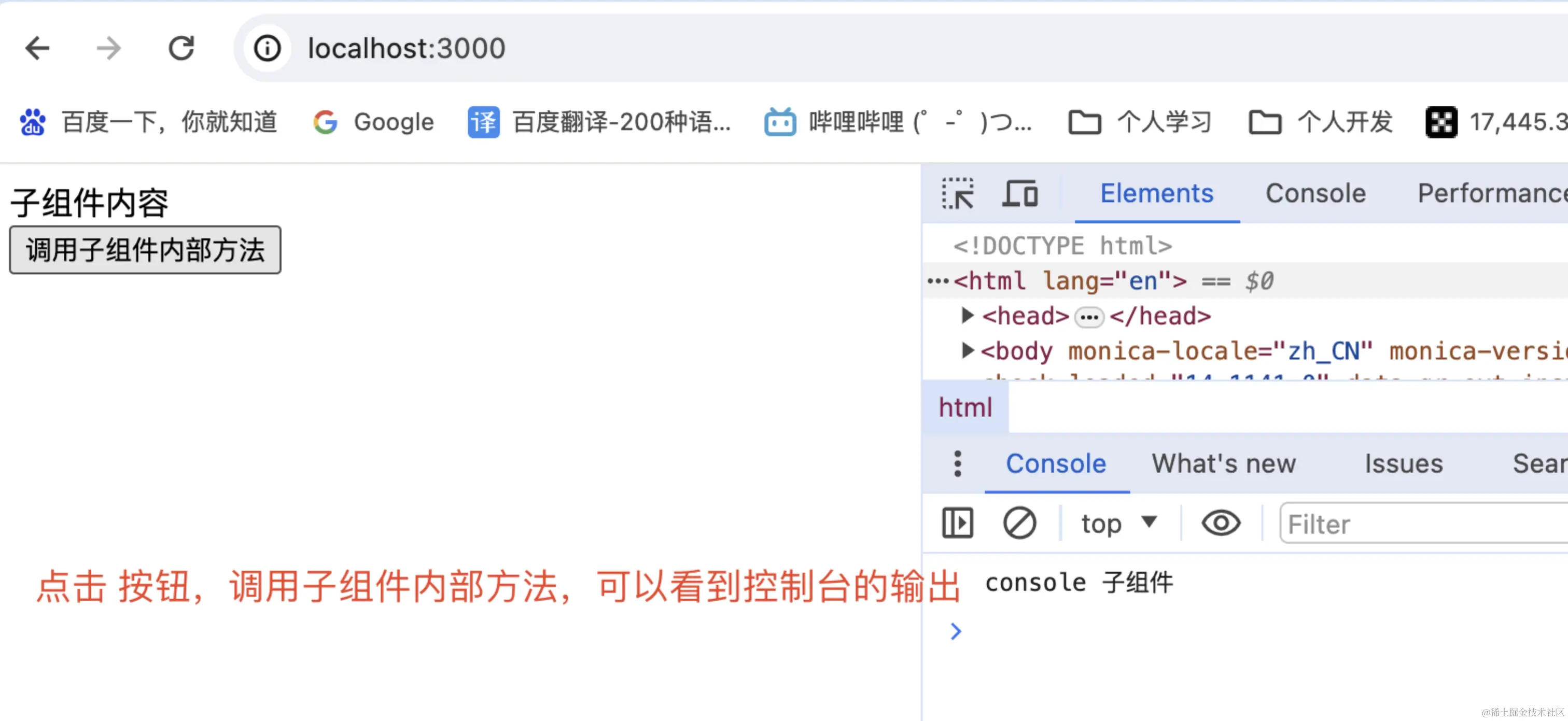Switch to the Performance tab
This screenshot has width=1568, height=721.
tap(1491, 193)
